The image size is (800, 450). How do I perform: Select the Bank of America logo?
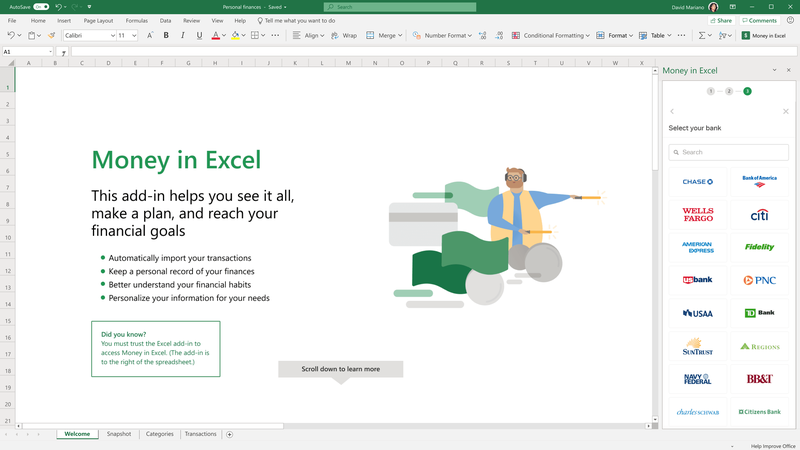click(x=759, y=182)
